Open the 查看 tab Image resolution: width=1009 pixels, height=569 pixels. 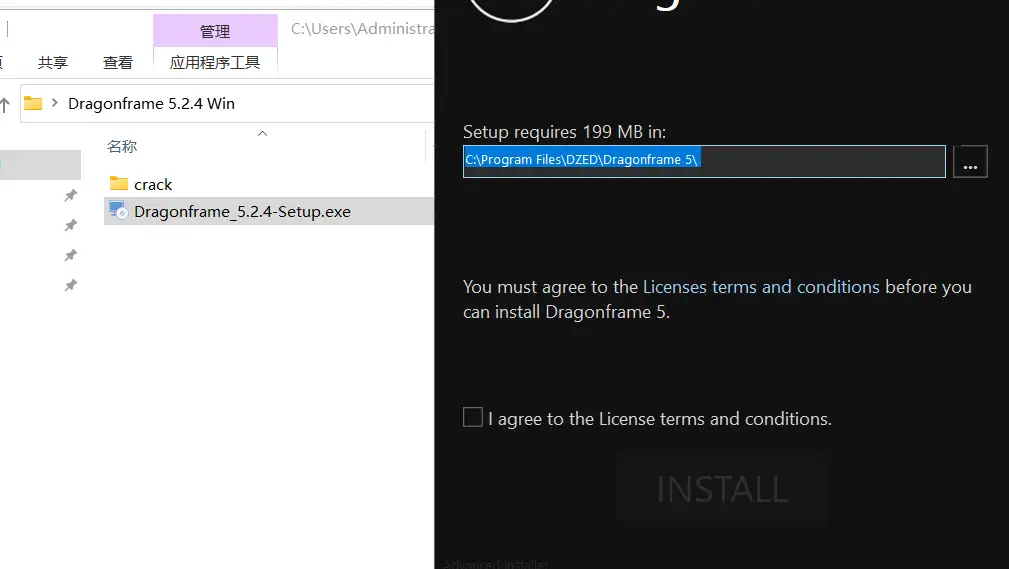click(118, 62)
